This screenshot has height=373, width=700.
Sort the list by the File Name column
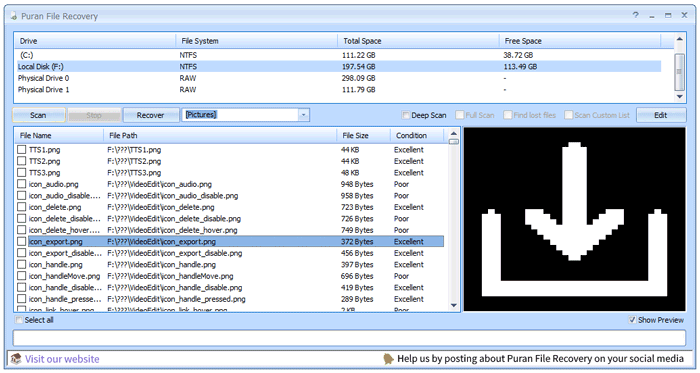(x=59, y=135)
